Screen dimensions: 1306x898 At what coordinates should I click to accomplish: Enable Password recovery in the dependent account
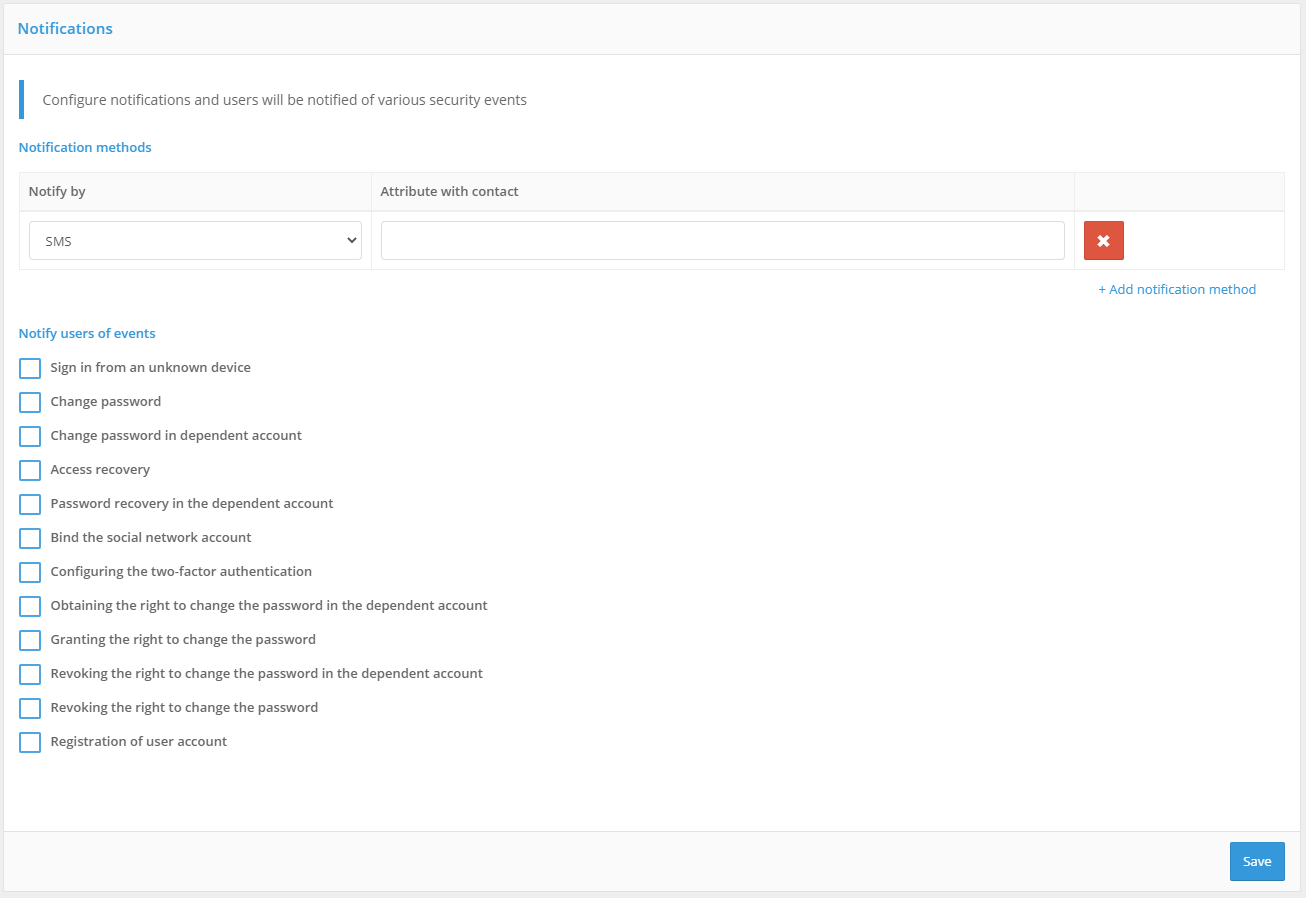pyautogui.click(x=30, y=504)
